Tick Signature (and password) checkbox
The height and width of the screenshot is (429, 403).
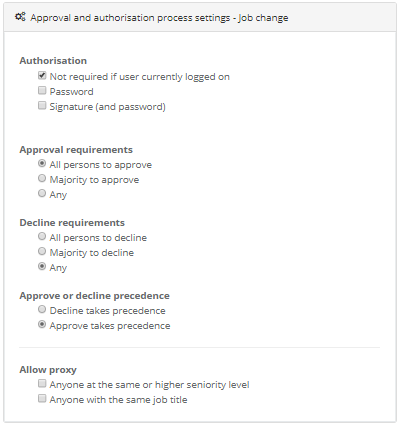42,106
